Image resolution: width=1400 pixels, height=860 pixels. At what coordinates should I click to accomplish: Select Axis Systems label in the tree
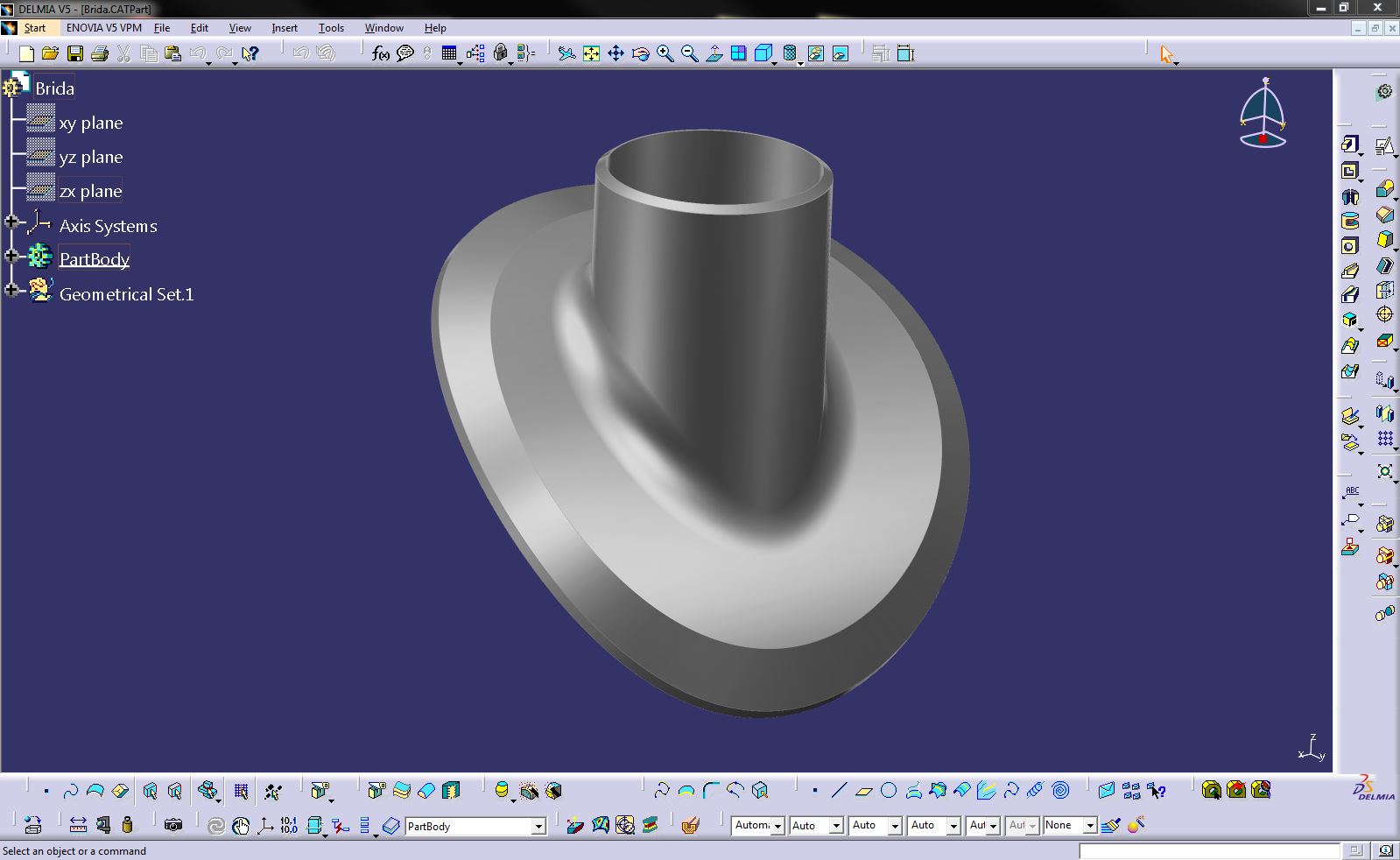pyautogui.click(x=108, y=226)
